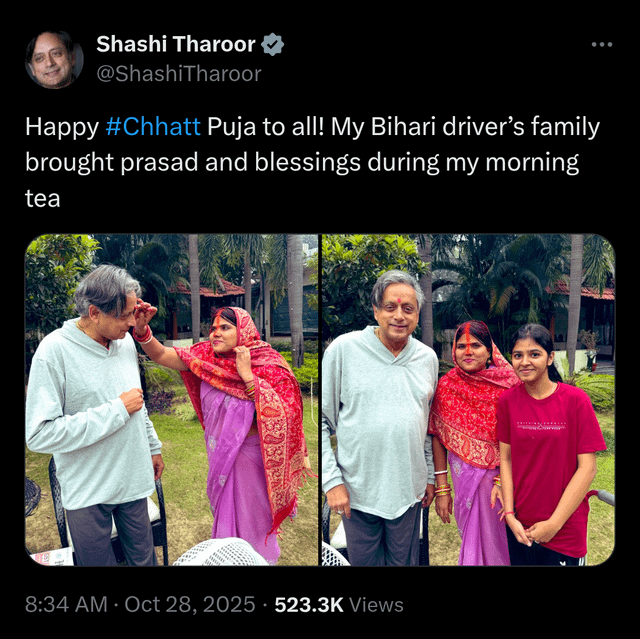Click the 8:34 AM timestamp

point(67,604)
